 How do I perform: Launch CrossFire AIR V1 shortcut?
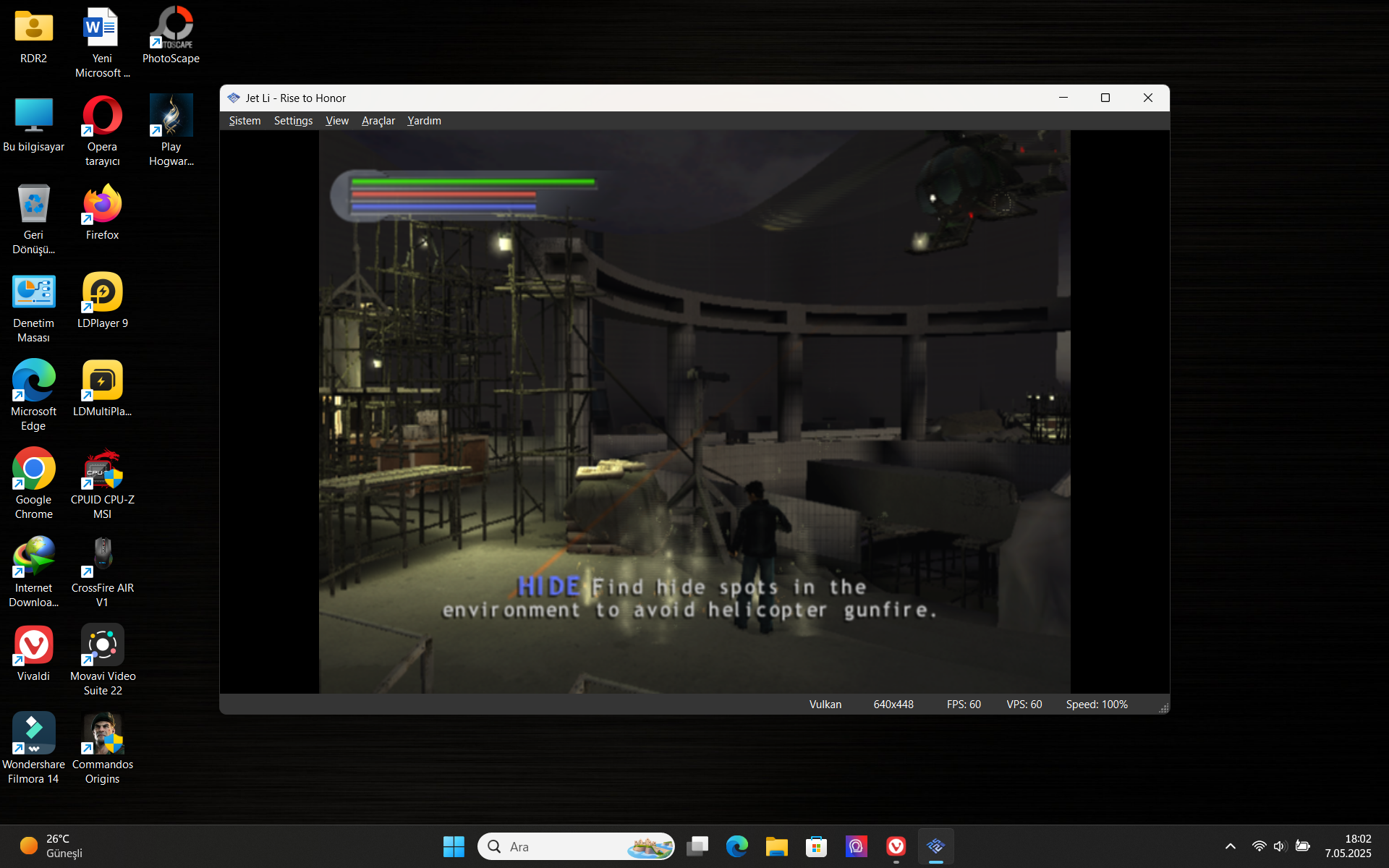(102, 571)
